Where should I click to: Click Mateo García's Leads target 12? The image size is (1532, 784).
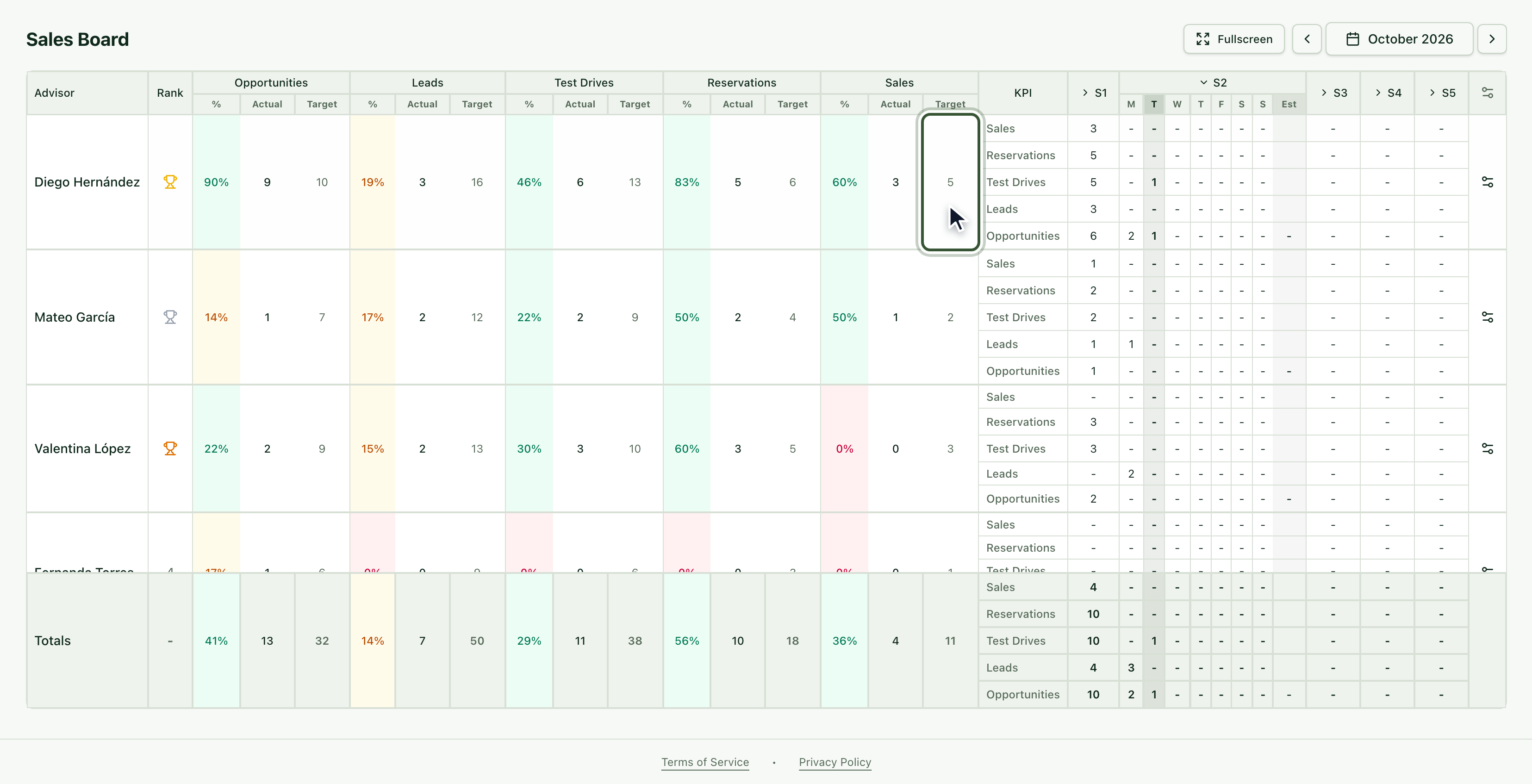(476, 317)
